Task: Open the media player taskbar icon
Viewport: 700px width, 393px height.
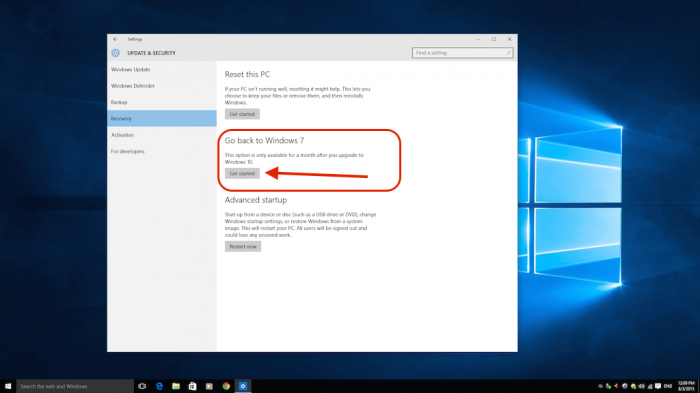Action: point(209,386)
